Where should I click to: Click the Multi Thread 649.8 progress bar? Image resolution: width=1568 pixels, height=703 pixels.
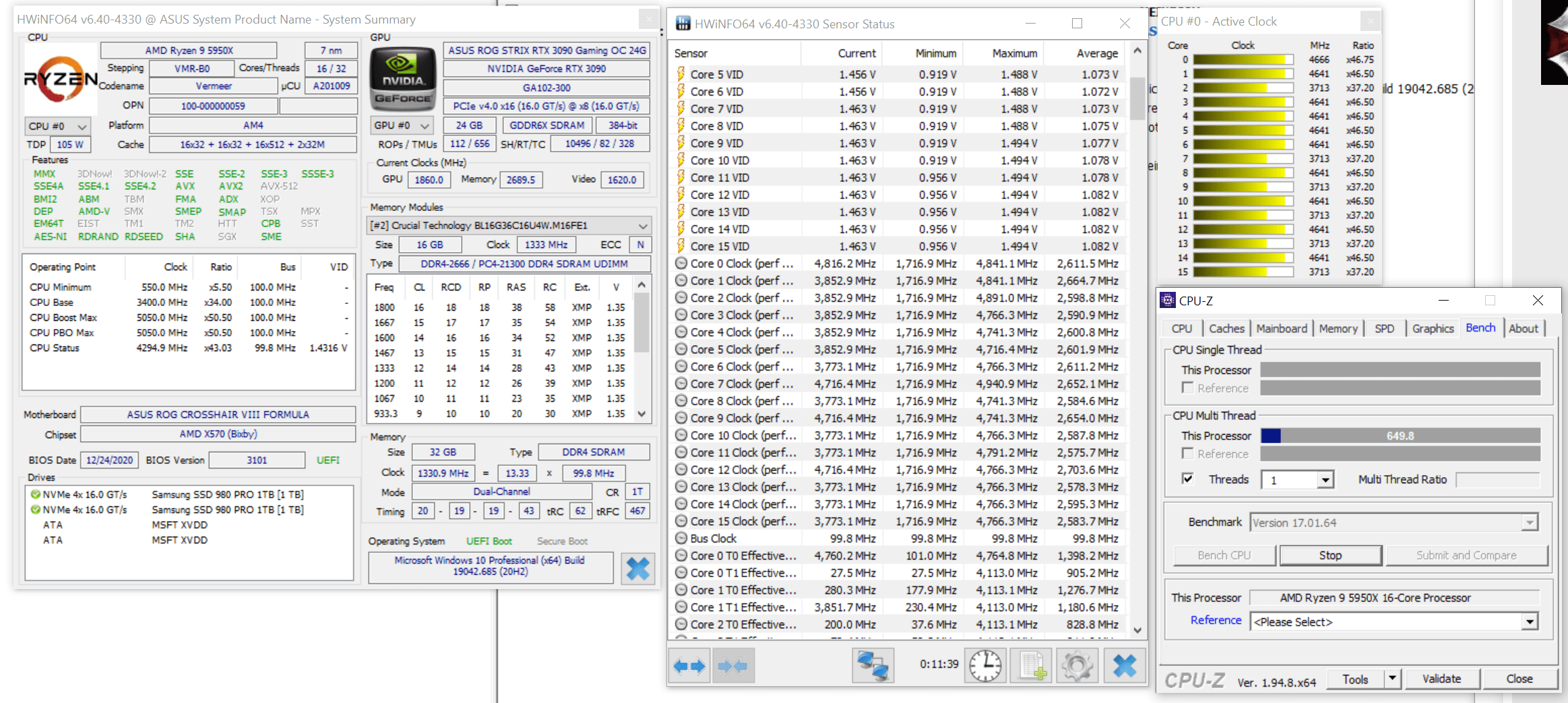pos(1400,435)
